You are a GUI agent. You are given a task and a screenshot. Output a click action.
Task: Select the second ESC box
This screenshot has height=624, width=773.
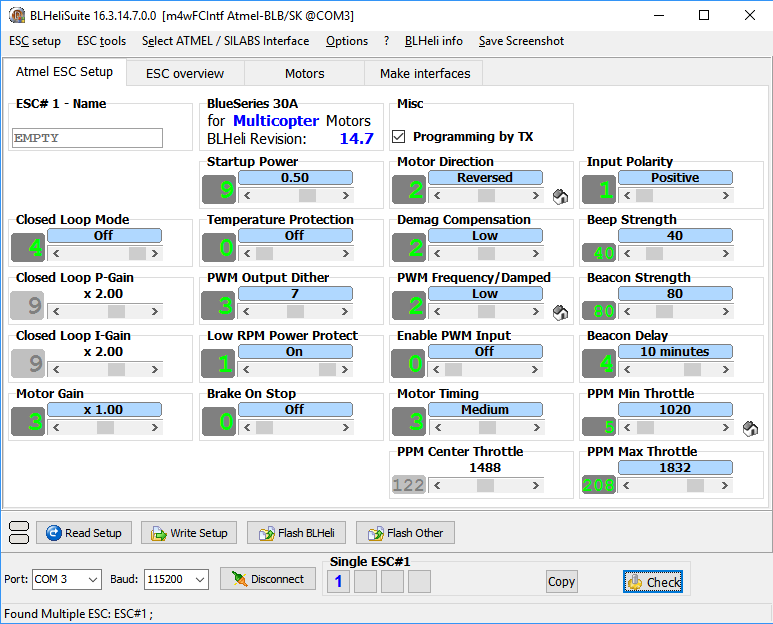365,581
